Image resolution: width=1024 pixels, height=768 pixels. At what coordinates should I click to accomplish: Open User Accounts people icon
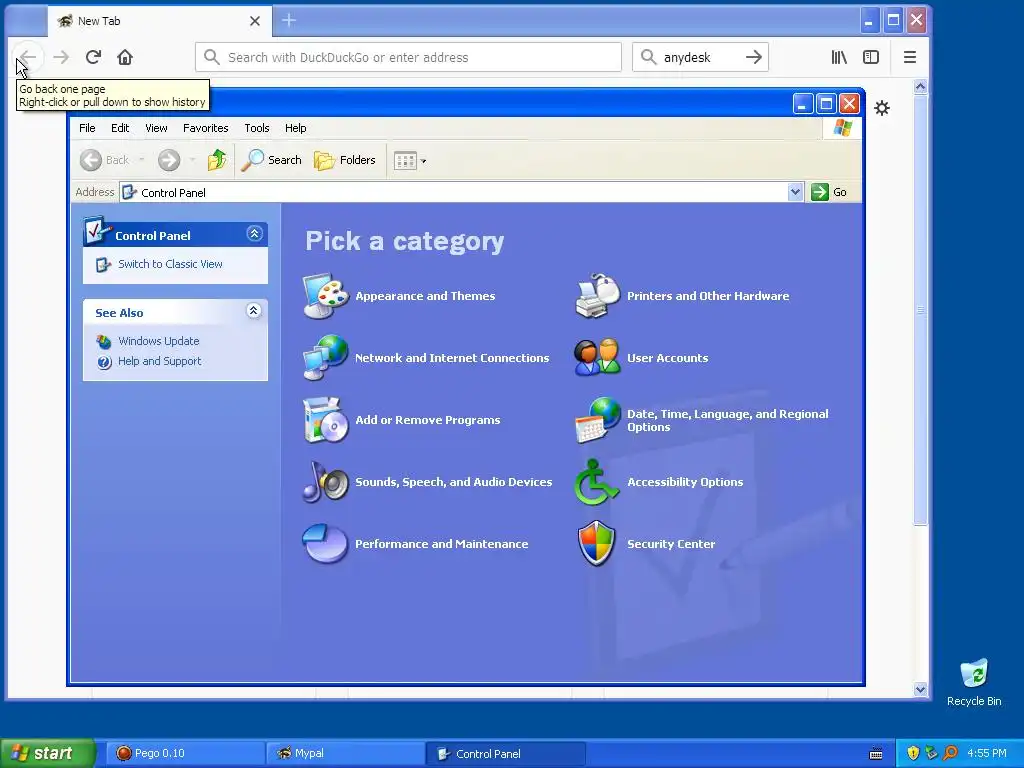point(597,357)
